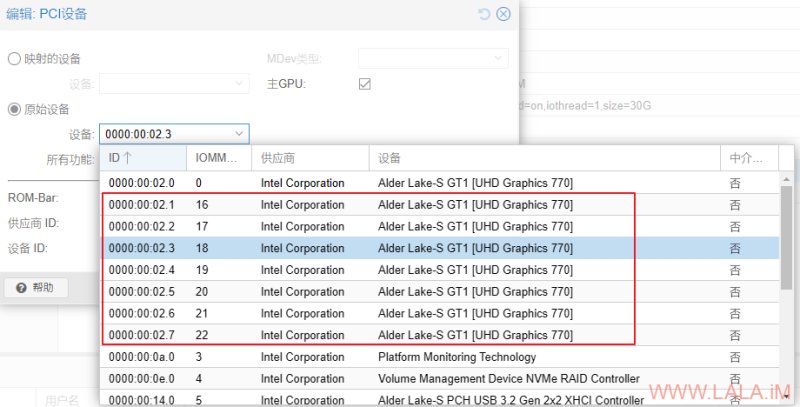Open the disabled mapped device dropdown

click(x=174, y=84)
